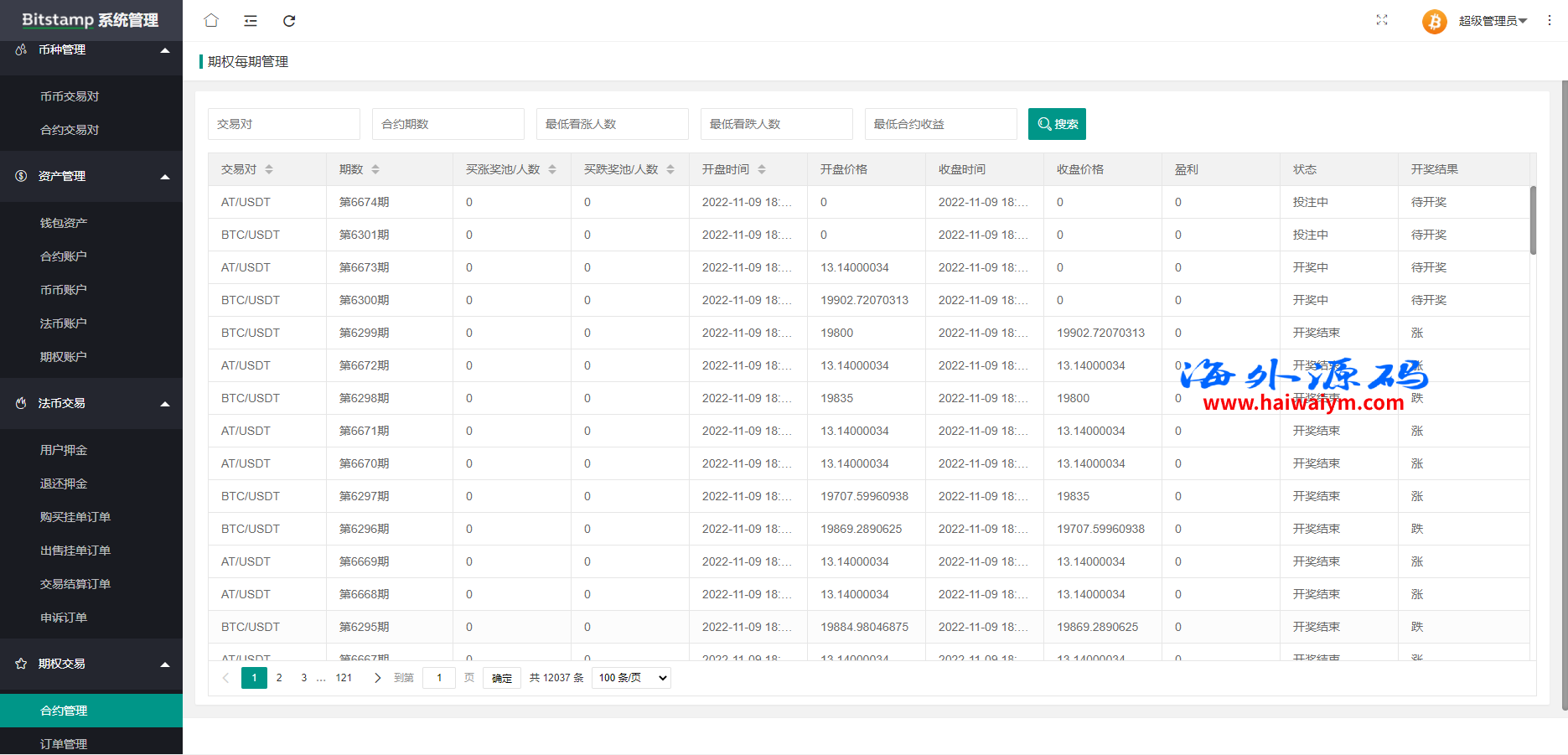Image resolution: width=1568 pixels, height=755 pixels.
Task: Click the refresh page icon
Action: pos(289,21)
